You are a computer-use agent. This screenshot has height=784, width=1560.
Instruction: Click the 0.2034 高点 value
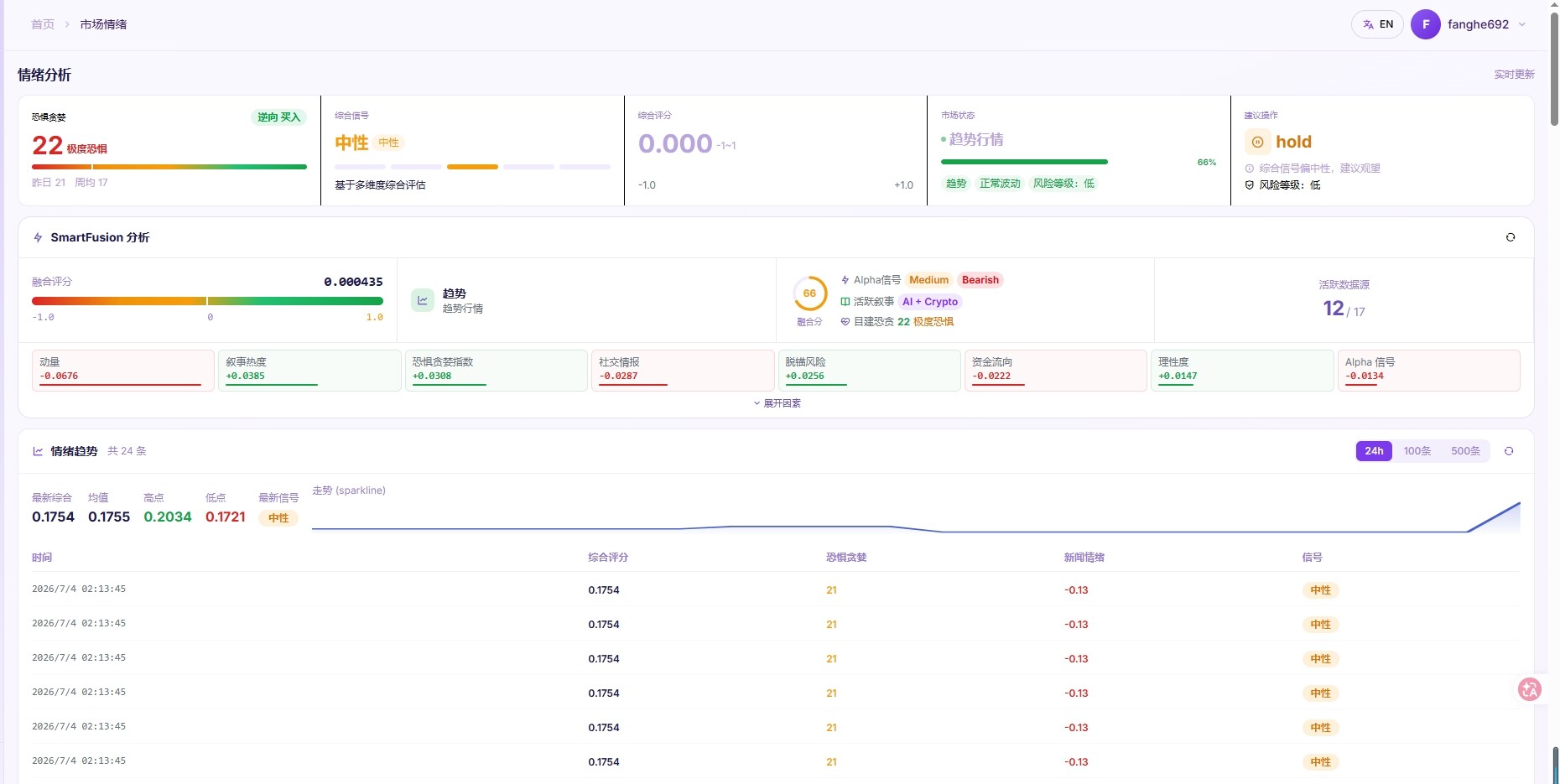click(x=168, y=517)
